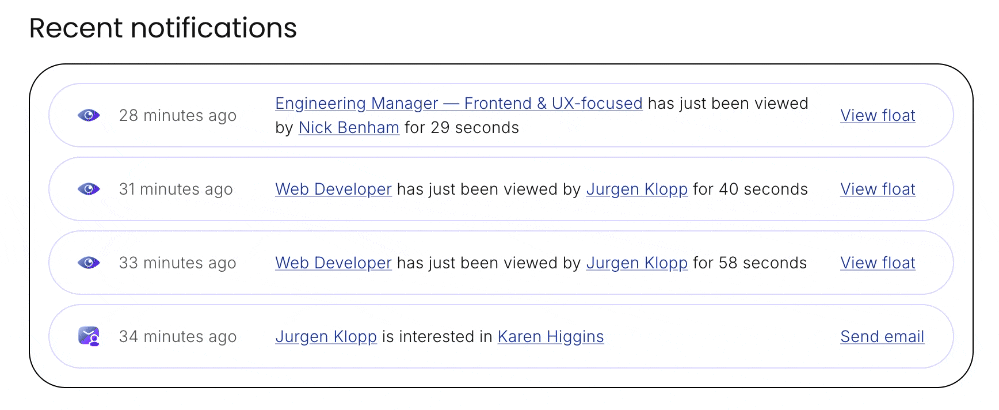Viewport: 999px width, 410px height.
Task: Open Jurgen Klopp link in the interested notification
Action: pos(326,337)
